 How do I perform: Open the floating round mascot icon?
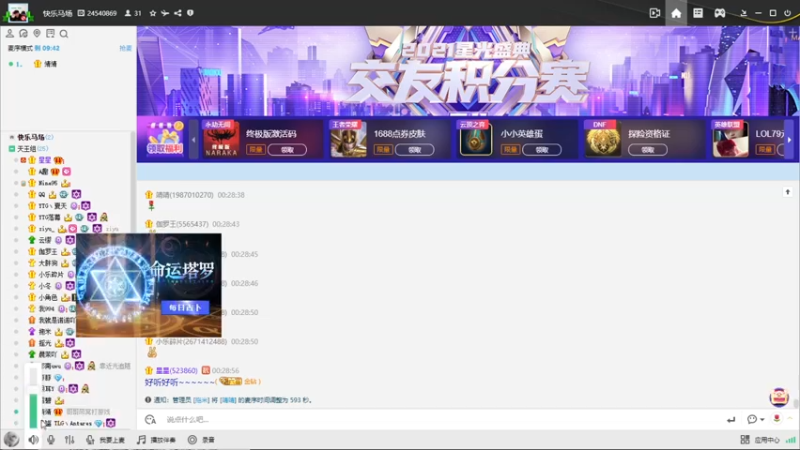coord(779,397)
